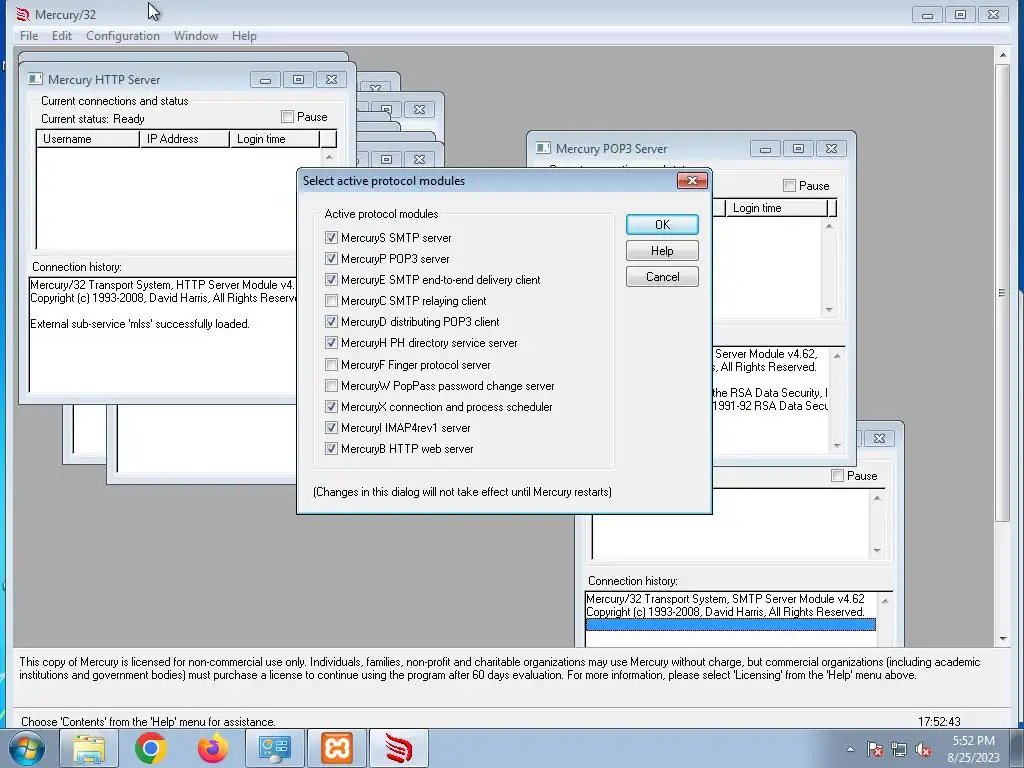Minimize the Mercury POP3 Server window
The image size is (1024, 768).
[765, 149]
